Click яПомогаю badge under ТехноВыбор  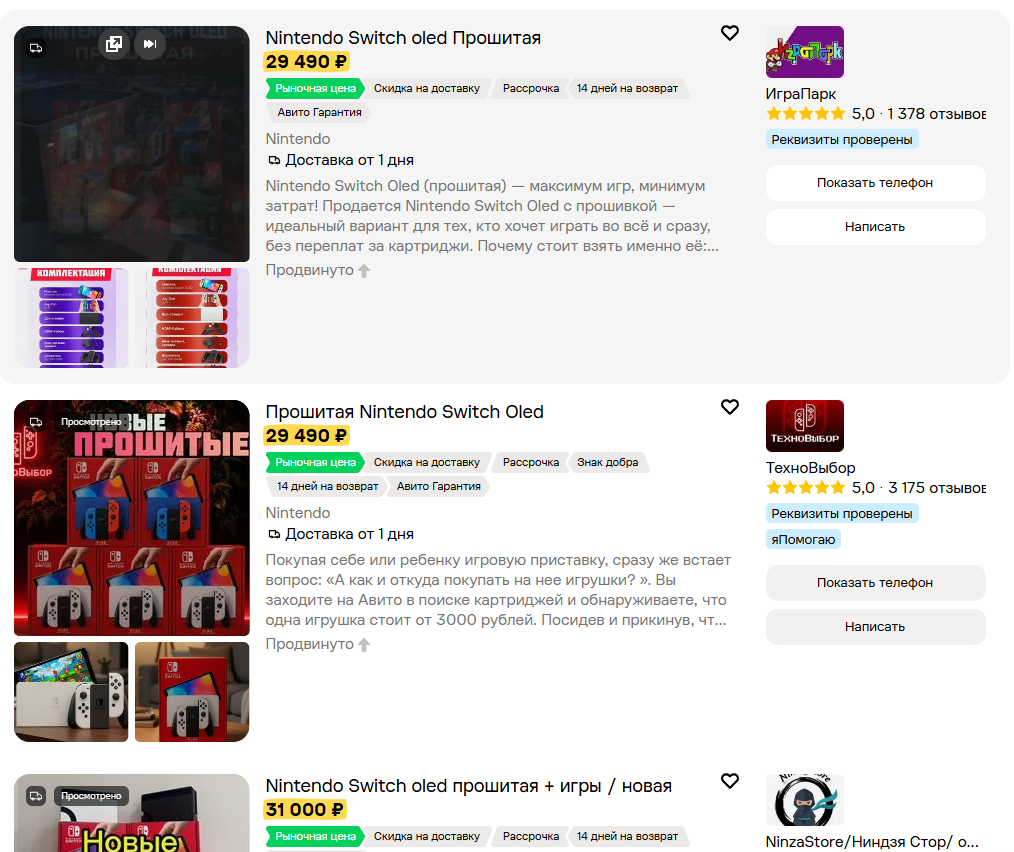tap(803, 540)
